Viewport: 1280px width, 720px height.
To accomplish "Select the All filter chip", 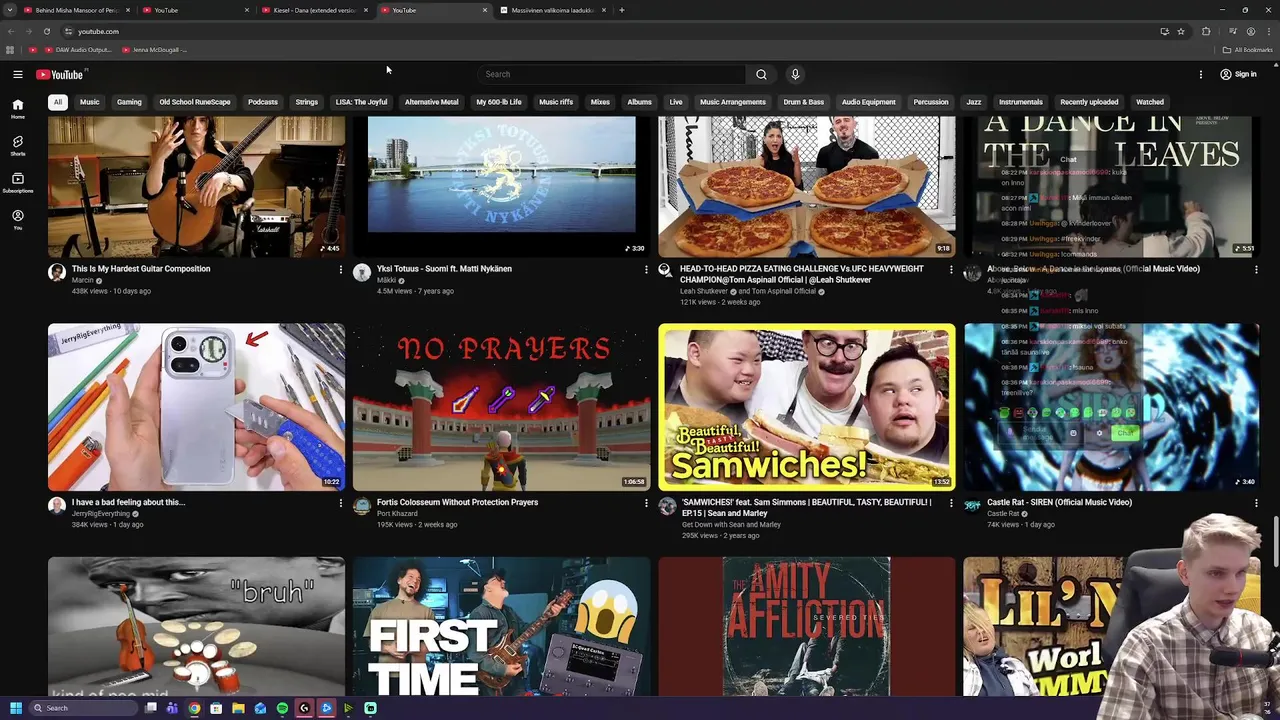I will [58, 102].
